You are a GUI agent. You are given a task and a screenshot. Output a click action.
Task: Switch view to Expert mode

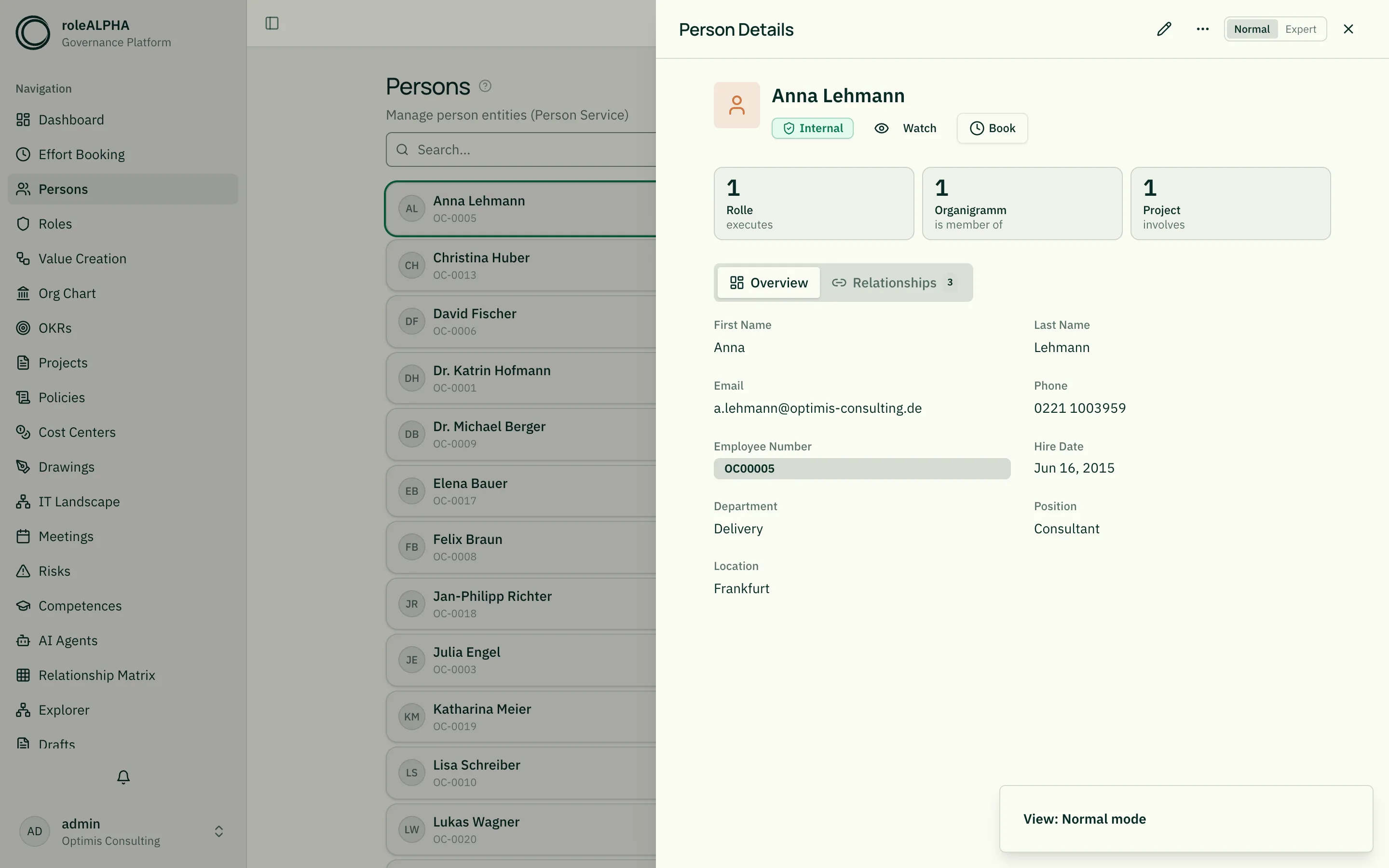point(1301,29)
